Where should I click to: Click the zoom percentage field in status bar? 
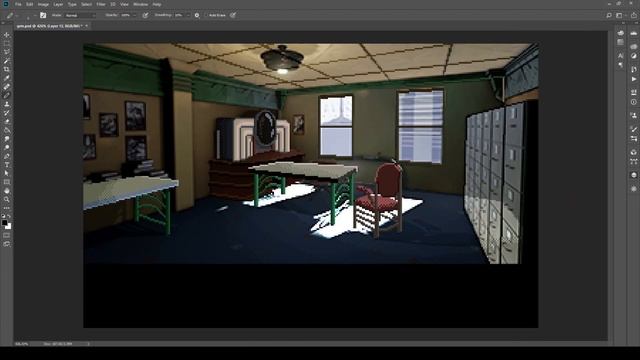click(x=22, y=344)
